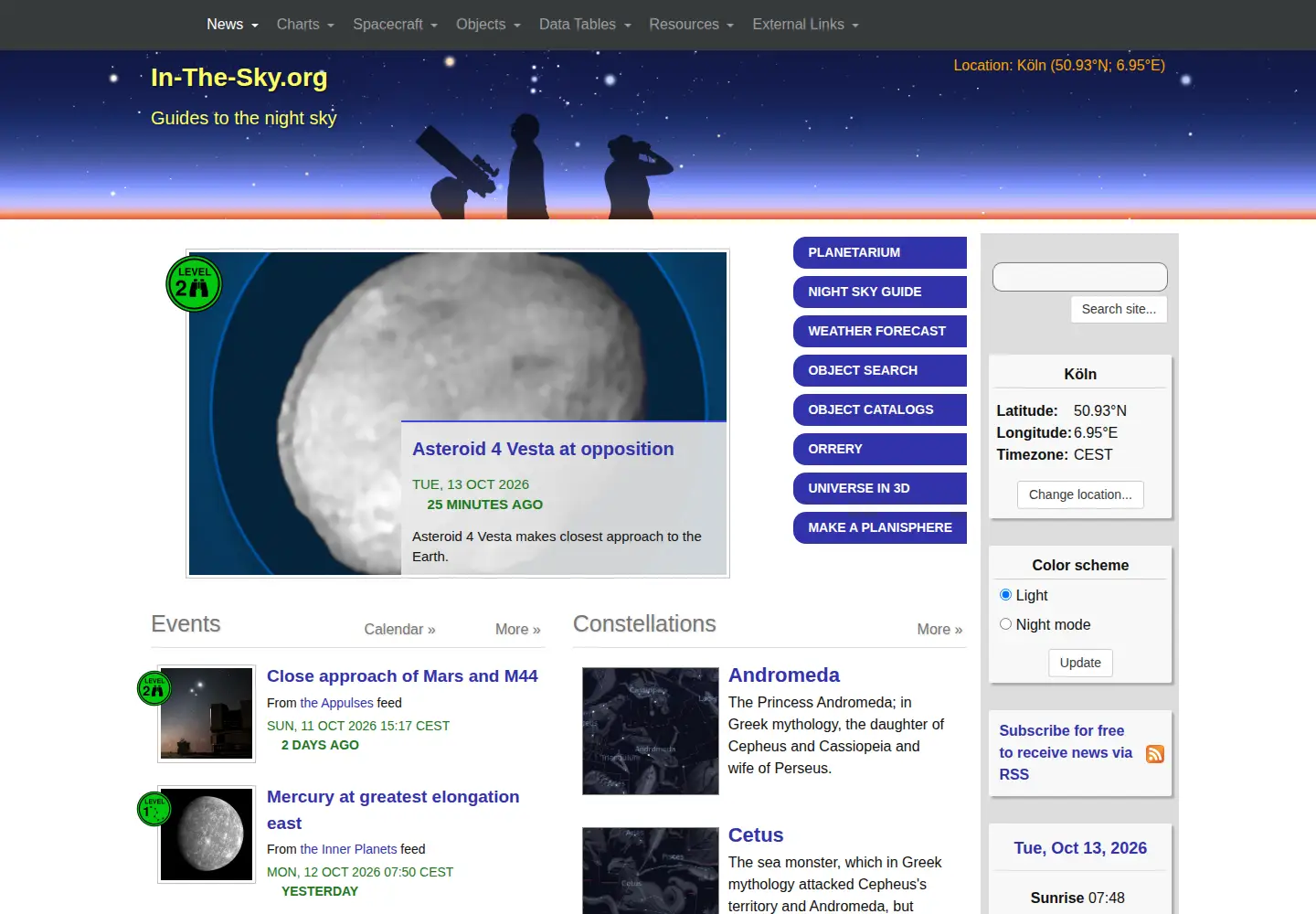This screenshot has width=1316, height=914.
Task: Open Mercury at greatest elongation east
Action: [x=393, y=810]
